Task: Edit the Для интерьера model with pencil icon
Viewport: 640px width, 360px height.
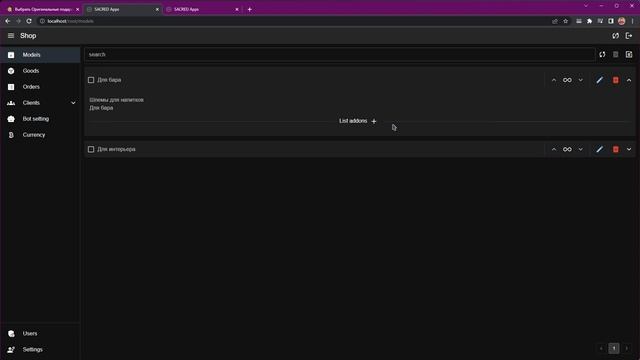Action: click(600, 149)
